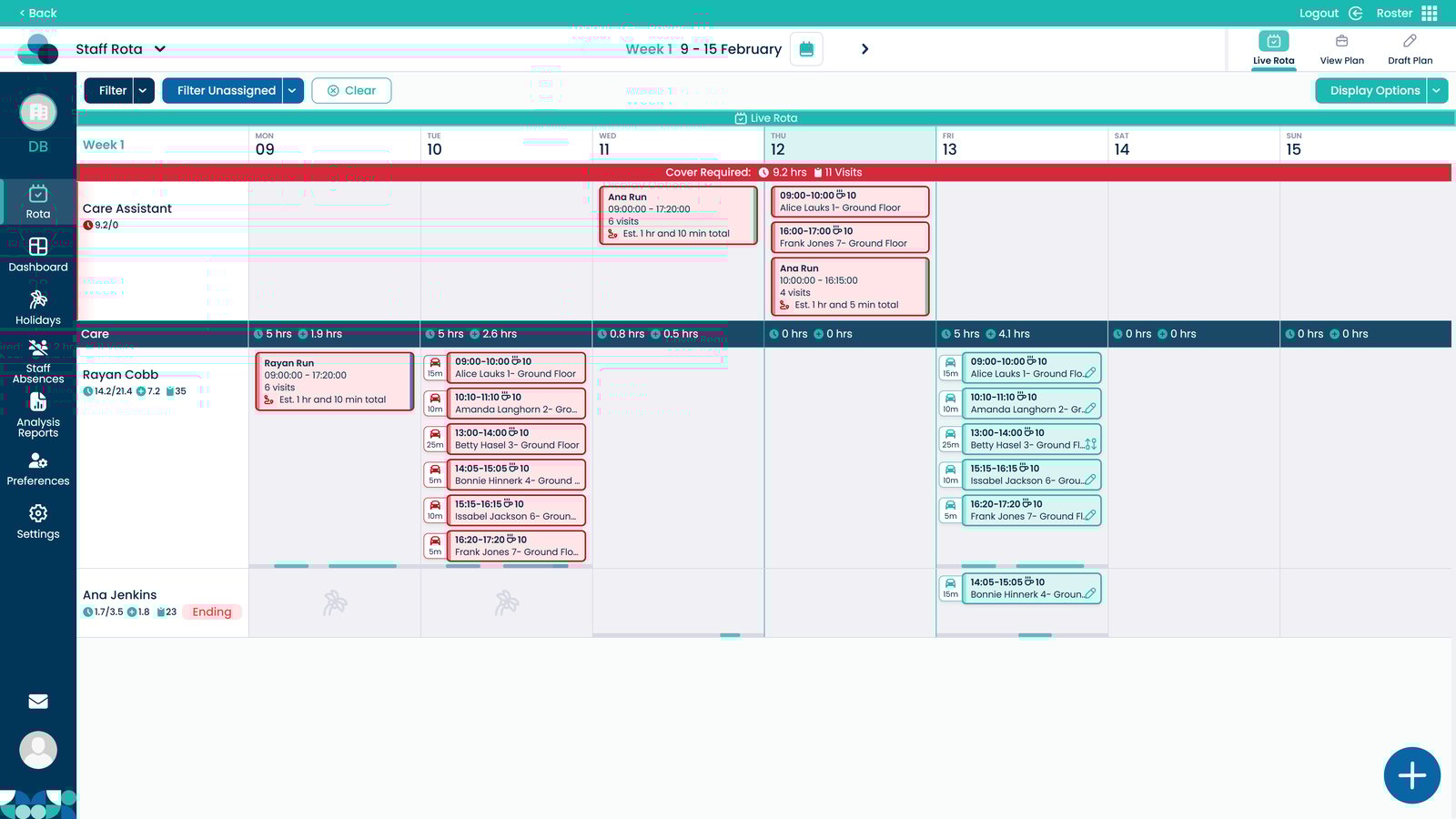The image size is (1456, 819).
Task: Expand the Staff Rota title dropdown
Action: [160, 49]
